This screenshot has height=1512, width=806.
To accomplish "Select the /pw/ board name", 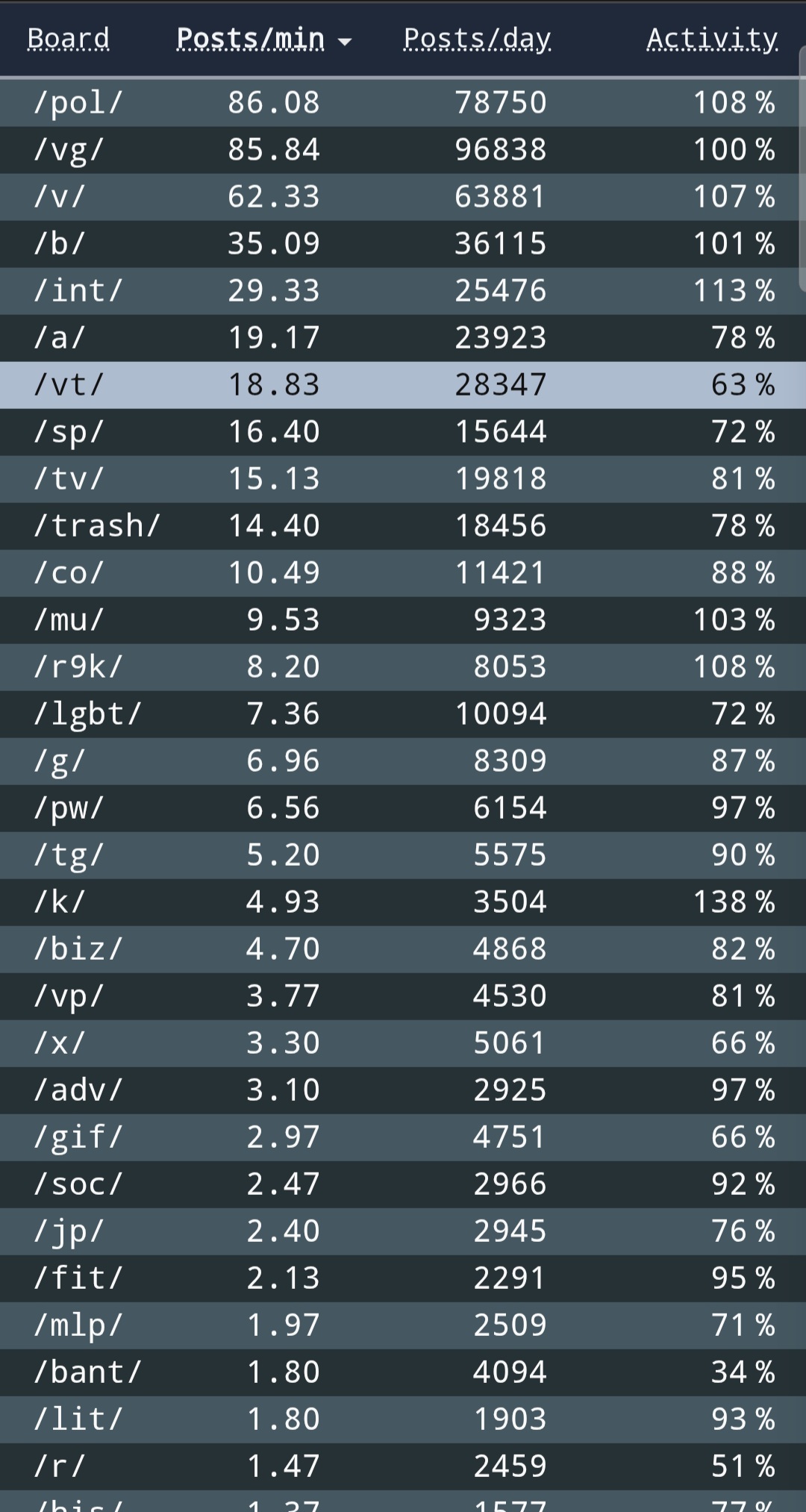I will (69, 807).
